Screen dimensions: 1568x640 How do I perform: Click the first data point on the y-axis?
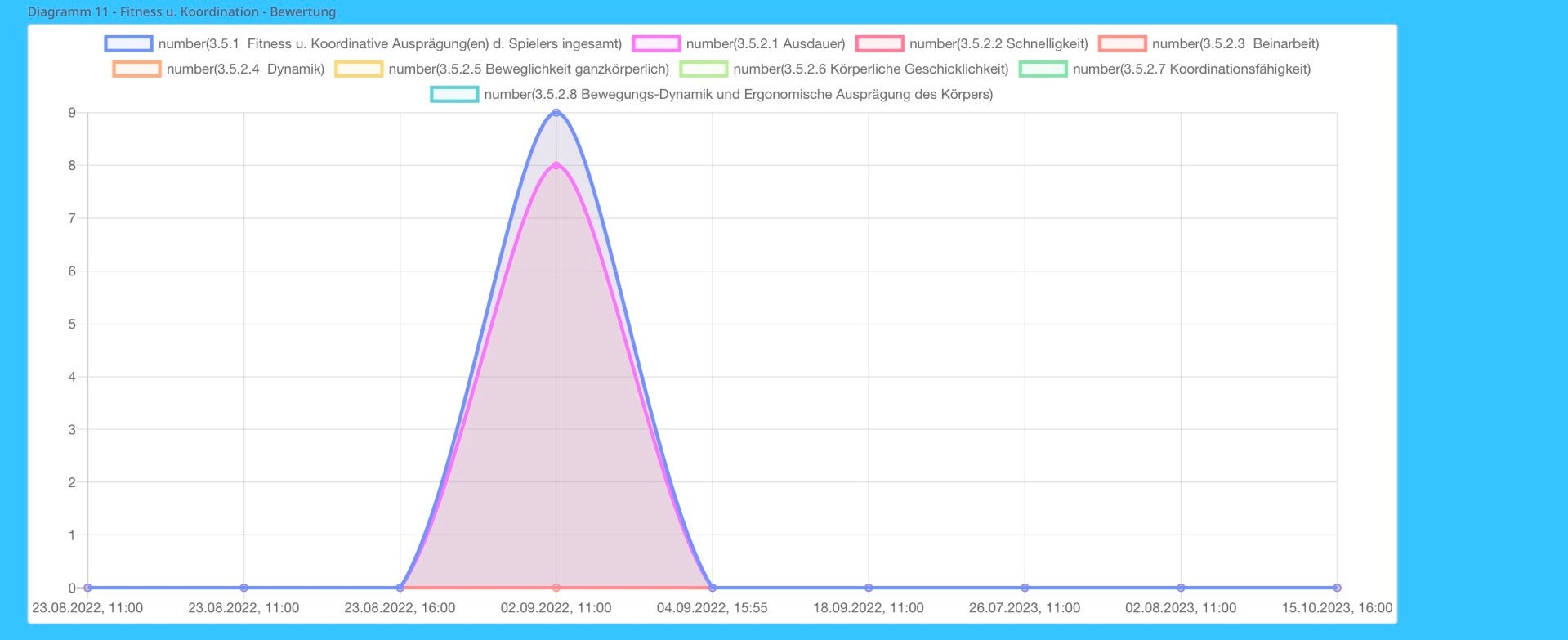(87, 588)
